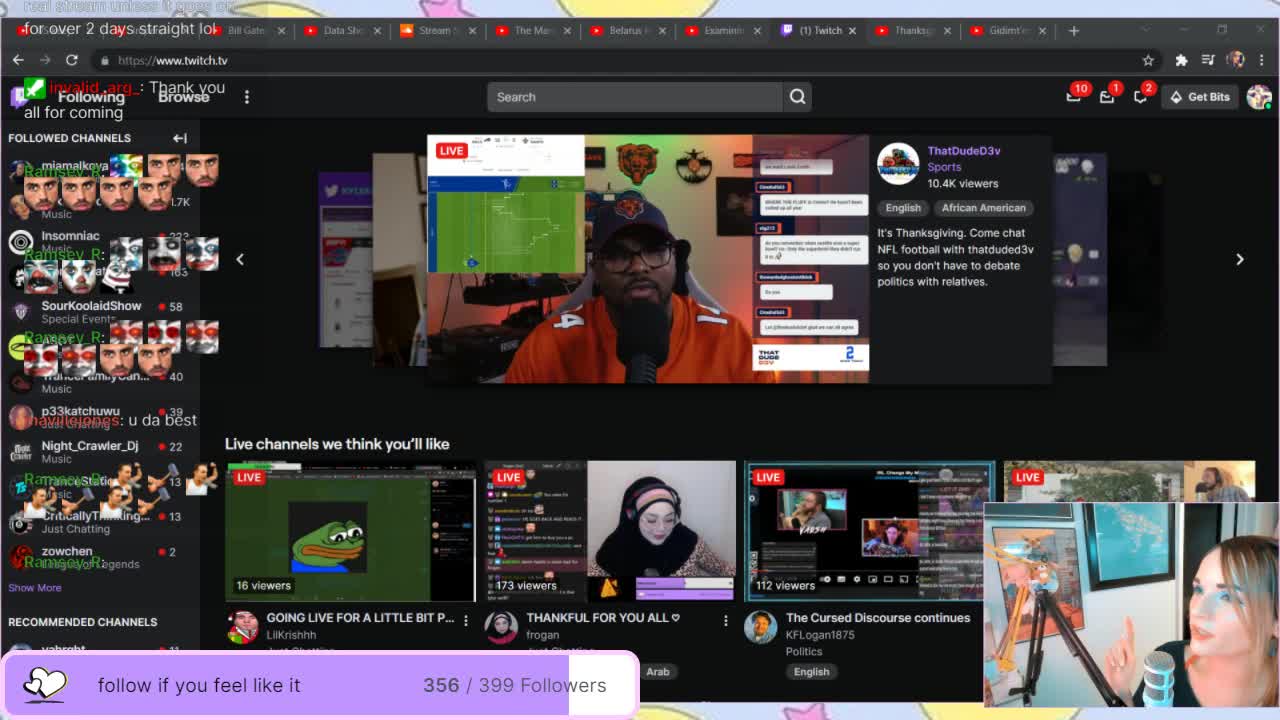Open the Chrome profile avatar
This screenshot has width=1280, height=720.
click(1235, 60)
